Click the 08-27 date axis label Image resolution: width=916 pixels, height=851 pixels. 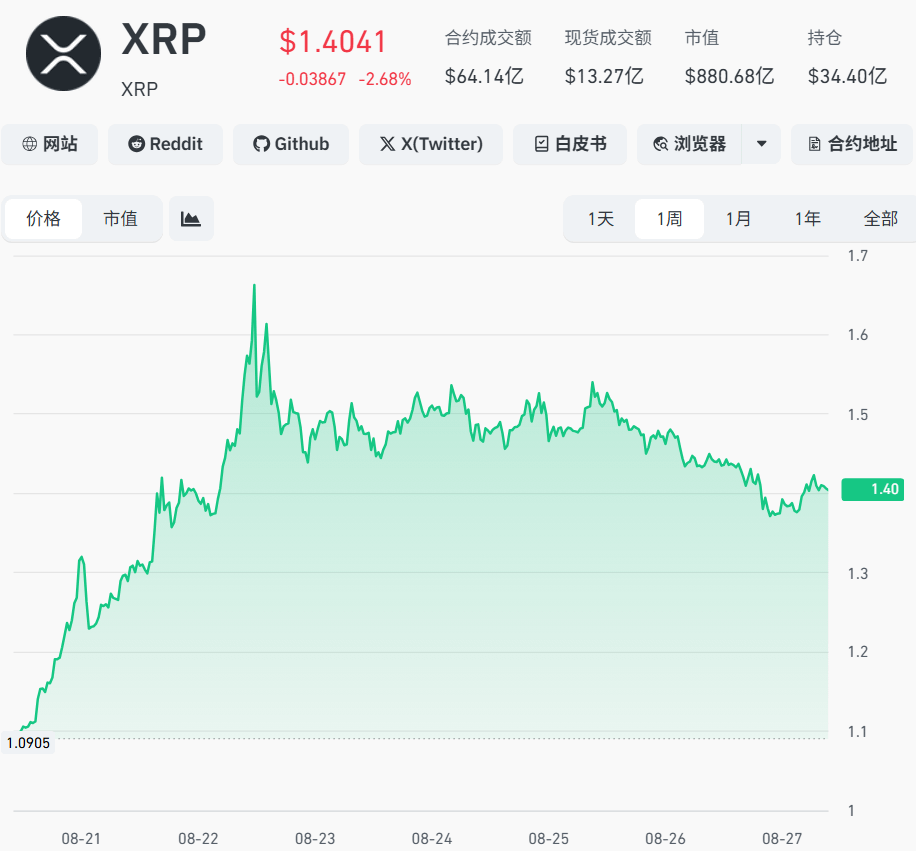782,839
